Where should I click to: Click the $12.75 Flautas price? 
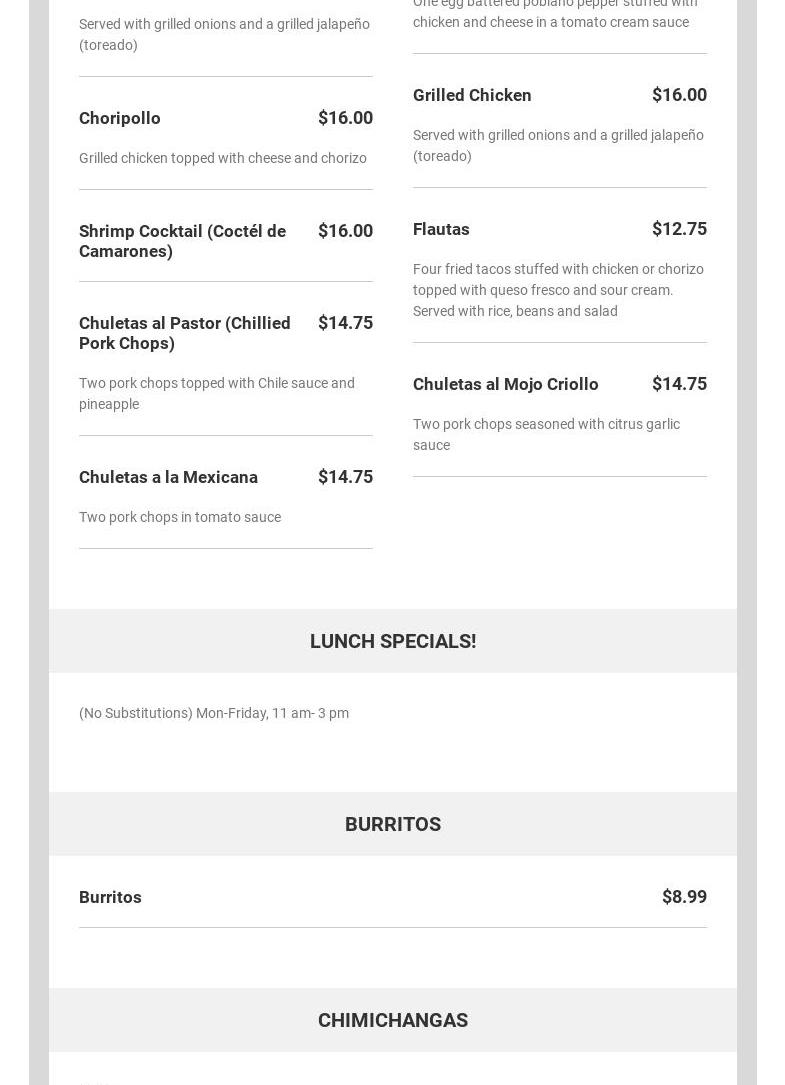pos(679,229)
